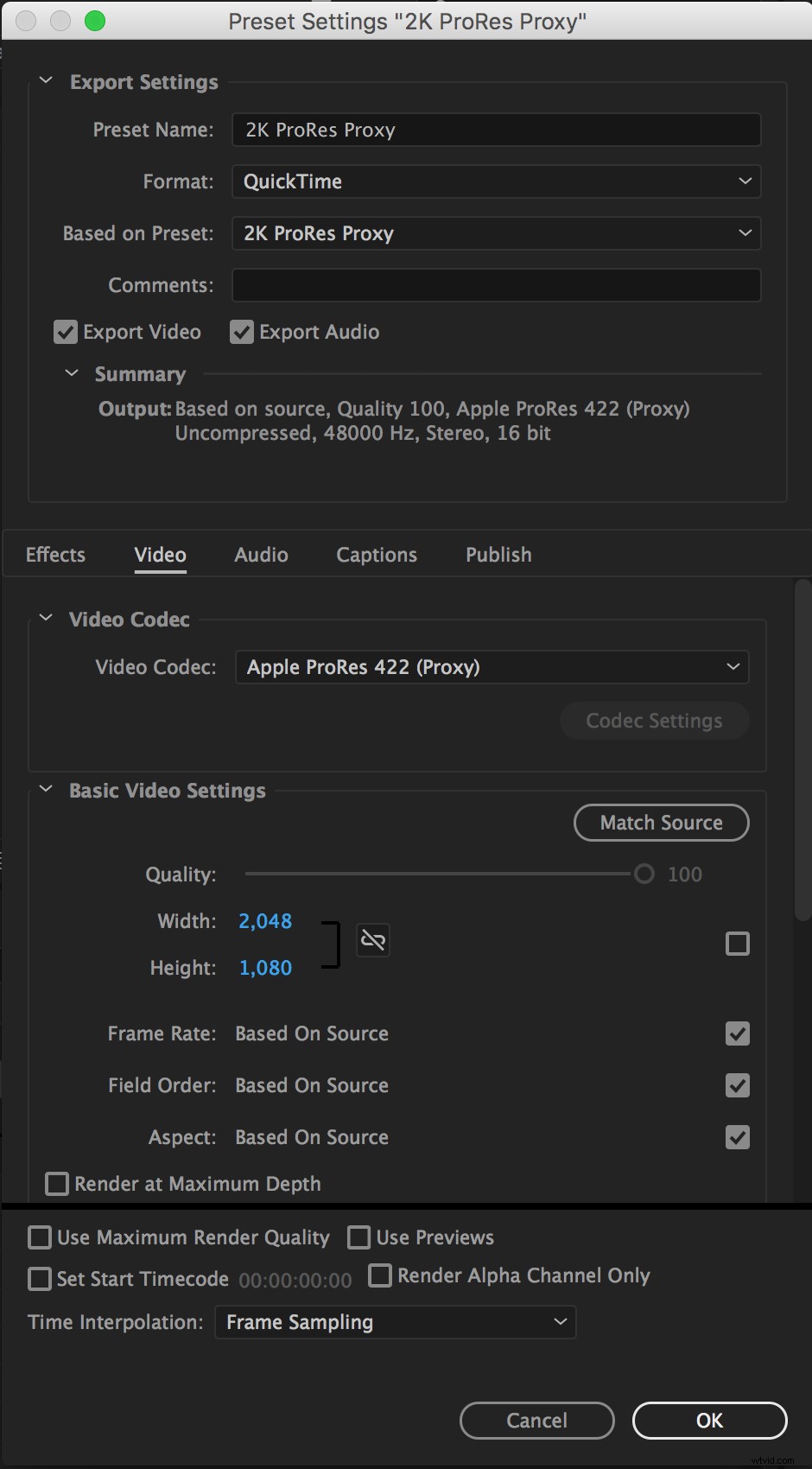The image size is (812, 1469).
Task: Enable Use Previews checkbox
Action: point(358,1237)
